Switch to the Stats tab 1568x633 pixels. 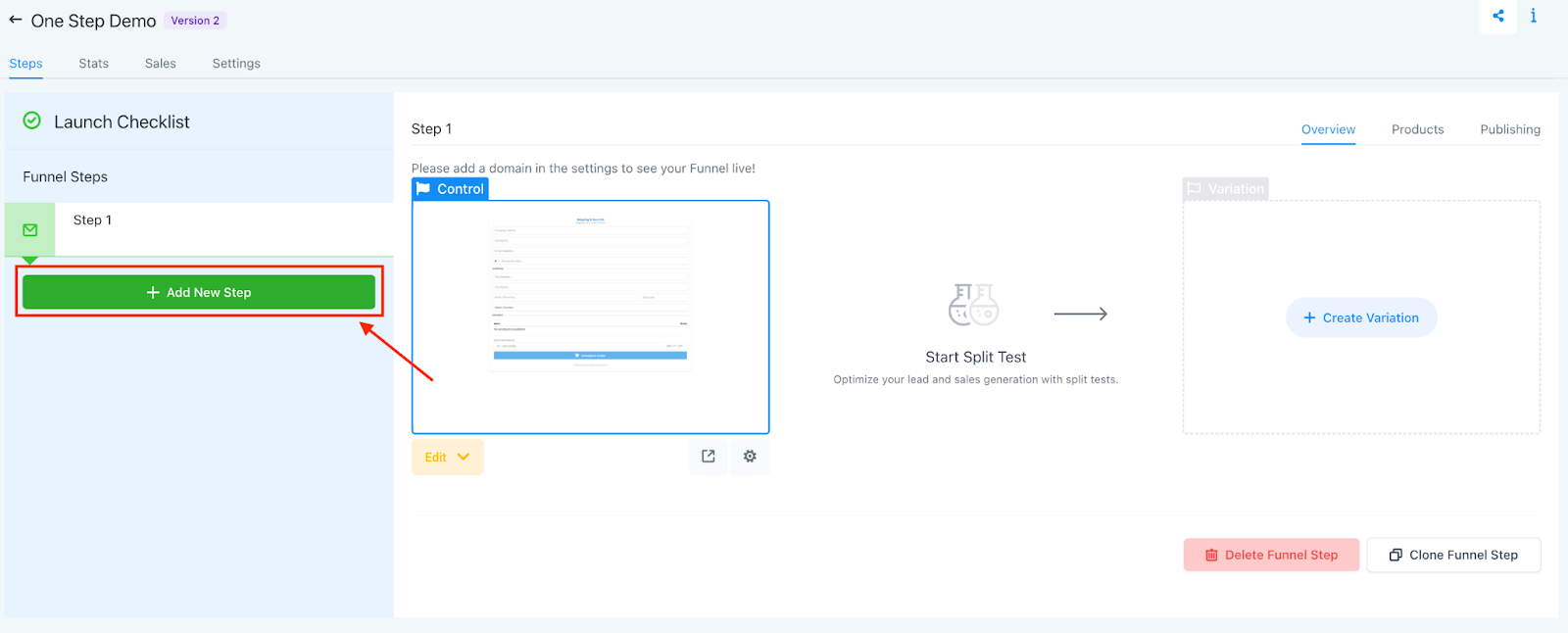tap(94, 64)
